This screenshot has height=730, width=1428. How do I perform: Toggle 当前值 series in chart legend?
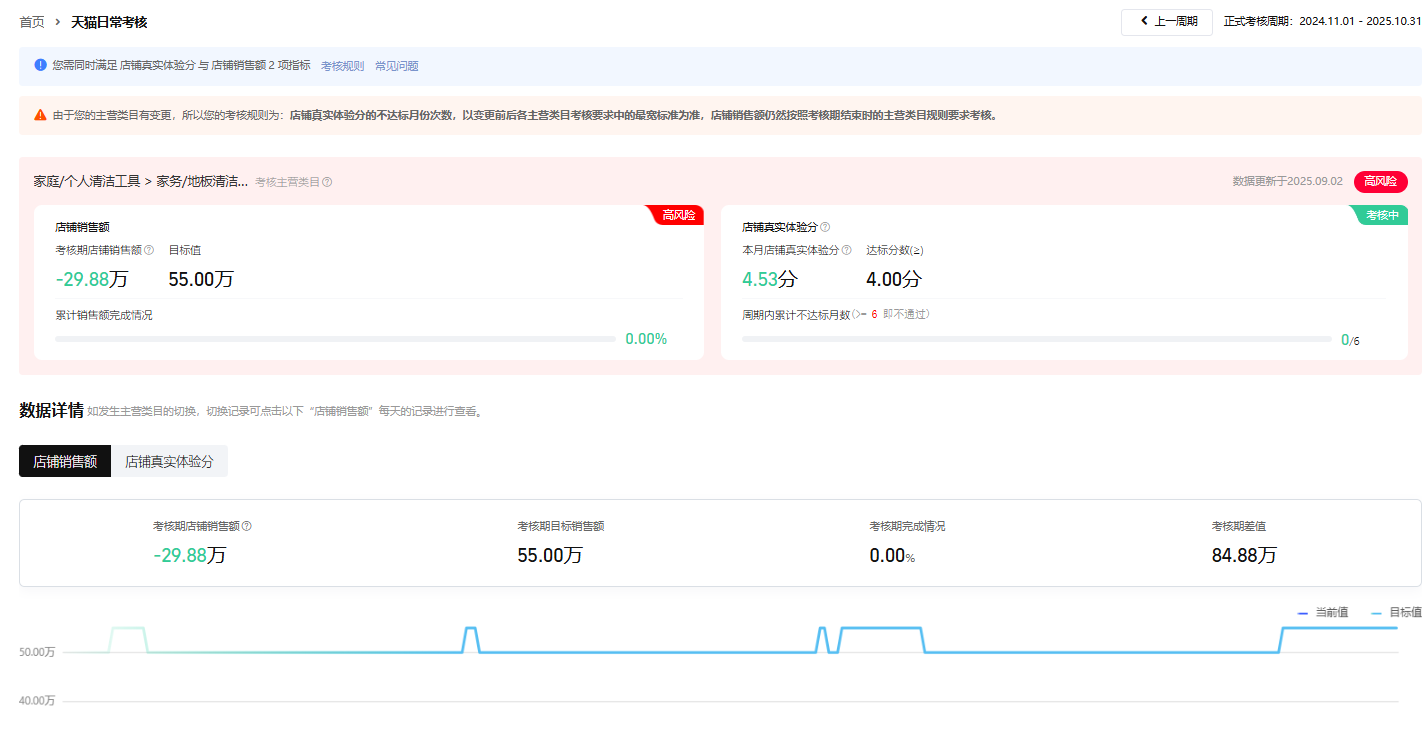(x=1322, y=612)
